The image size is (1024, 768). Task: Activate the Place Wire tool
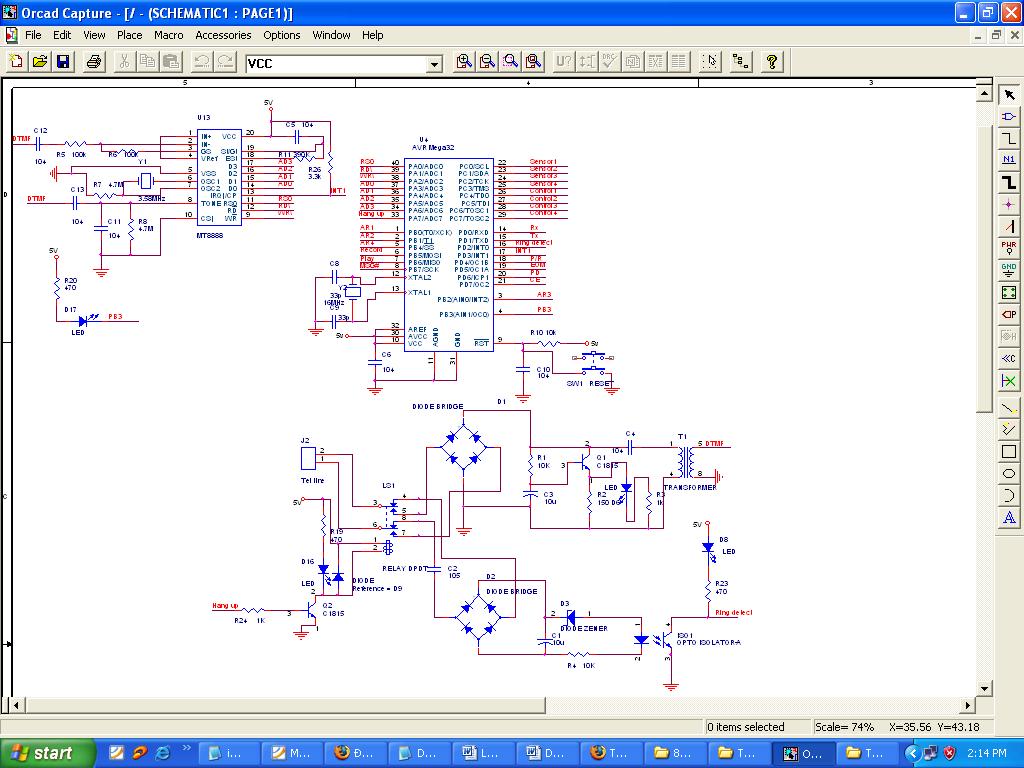pyautogui.click(x=1009, y=138)
